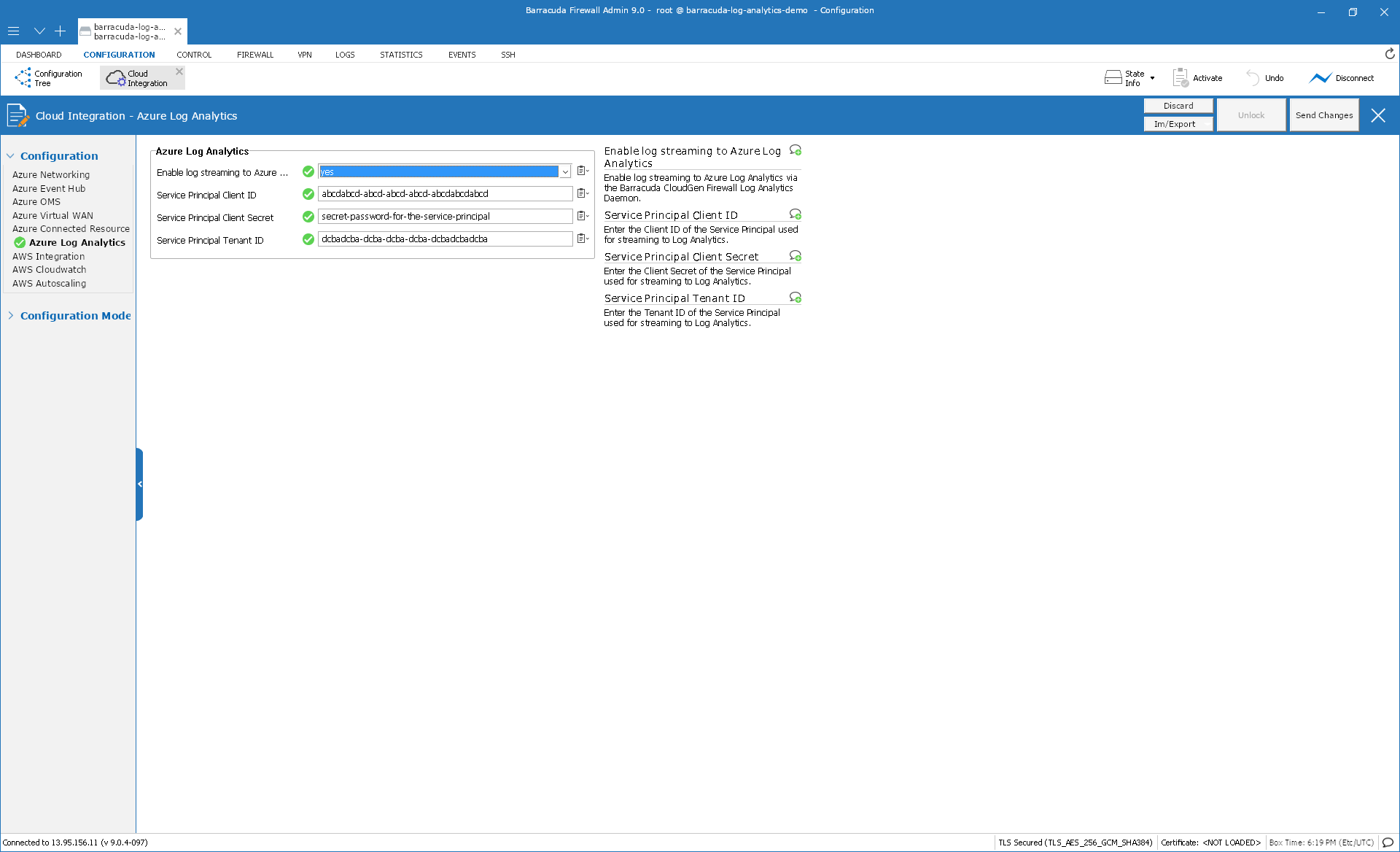Viewport: 1400px width, 852px height.
Task: Switch to the CONTROL tab
Action: tap(194, 55)
